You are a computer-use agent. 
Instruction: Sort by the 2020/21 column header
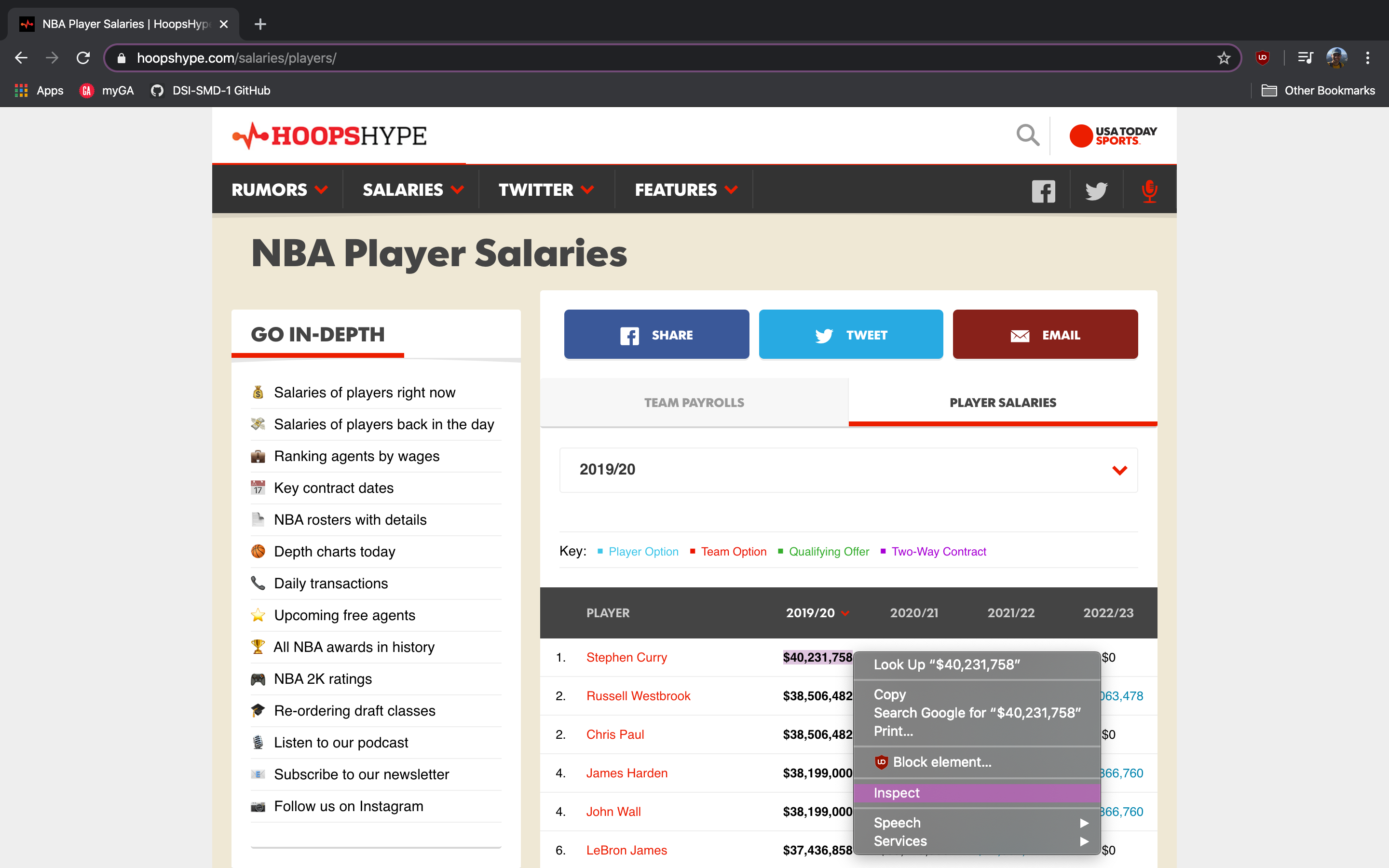914,612
